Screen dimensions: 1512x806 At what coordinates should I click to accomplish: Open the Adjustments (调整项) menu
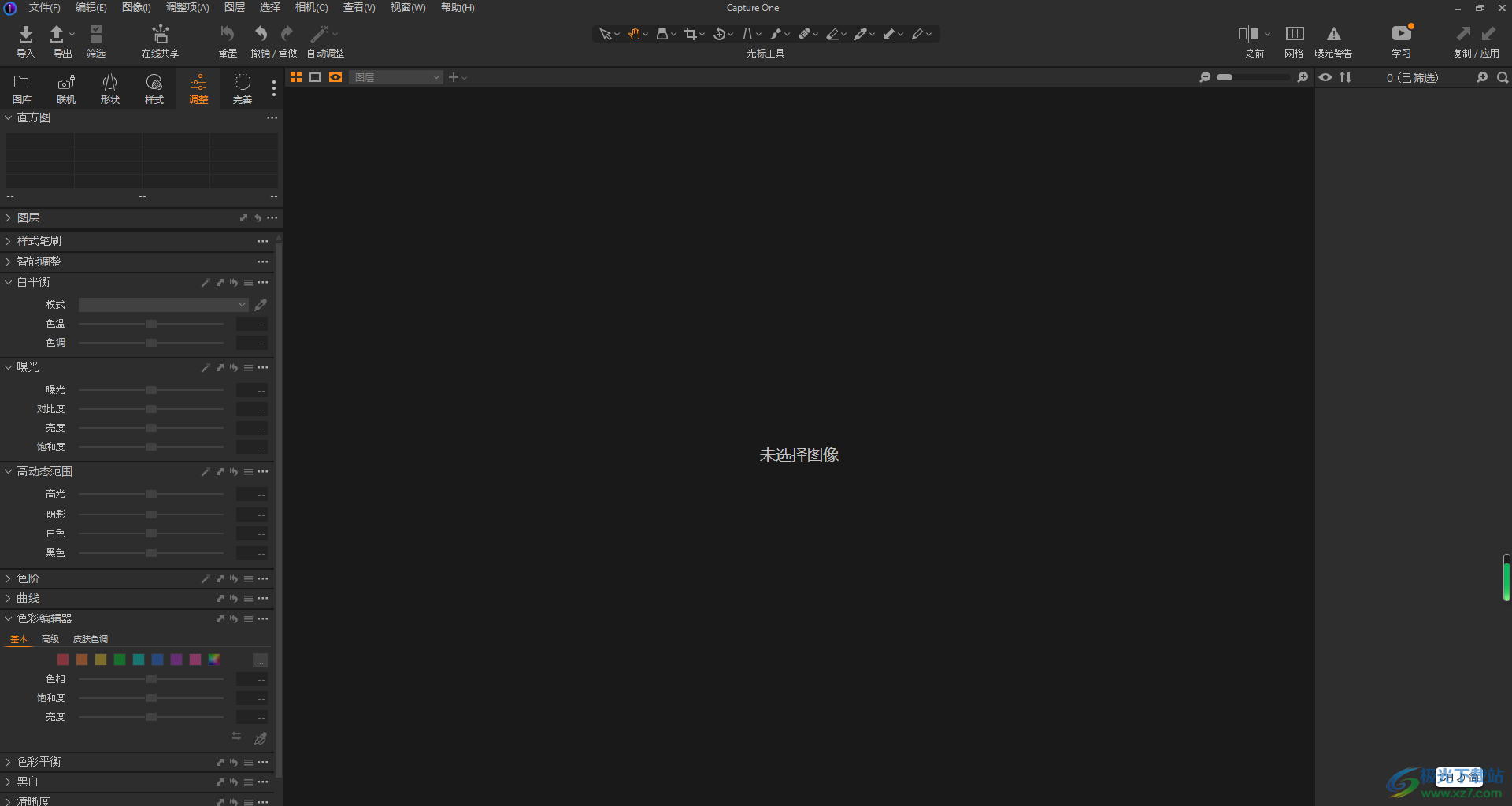pyautogui.click(x=187, y=7)
